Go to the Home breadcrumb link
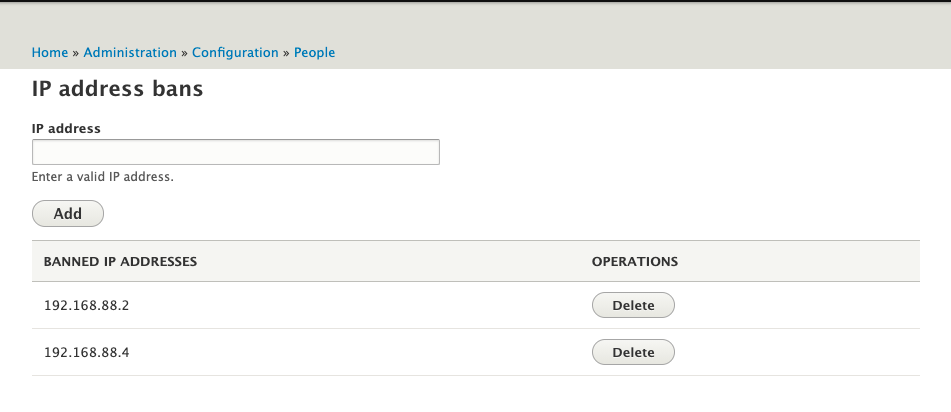951x412 pixels. pyautogui.click(x=50, y=52)
